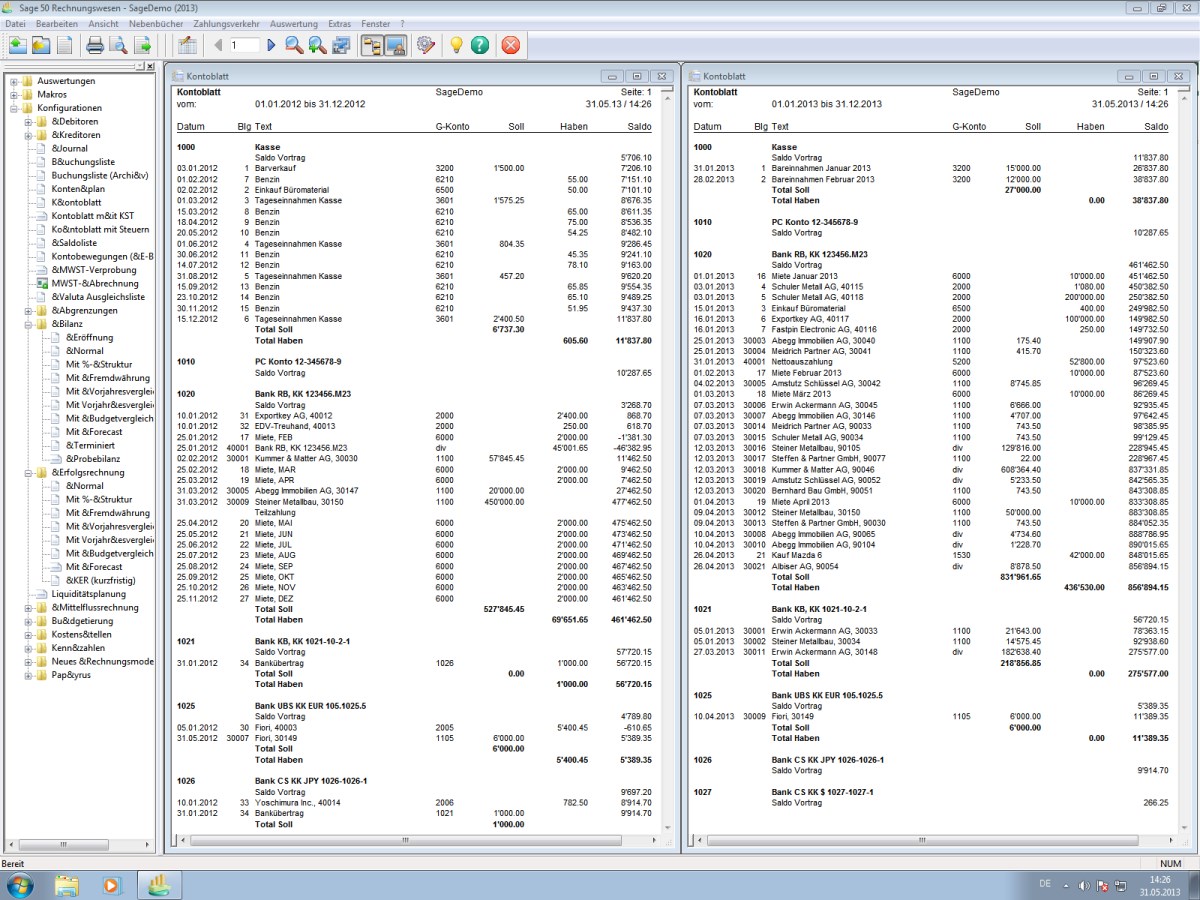Expand the &Debitoren folder
Screen dimensions: 1200x900
(28, 122)
